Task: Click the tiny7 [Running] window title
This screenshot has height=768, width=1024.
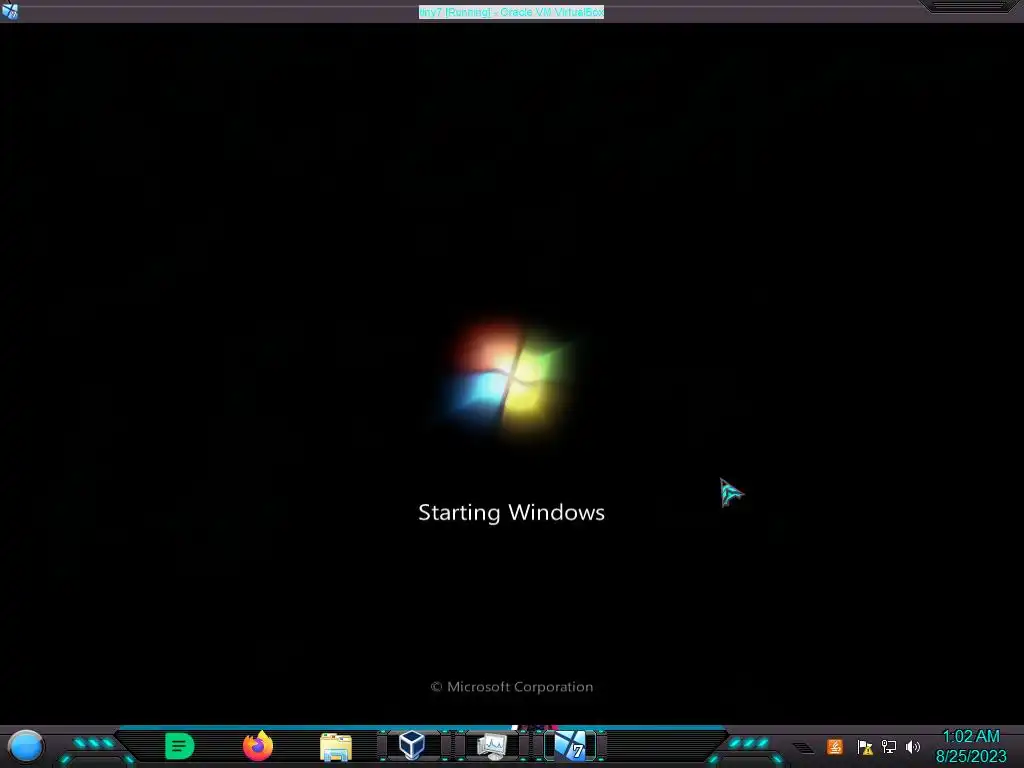Action: (511, 12)
